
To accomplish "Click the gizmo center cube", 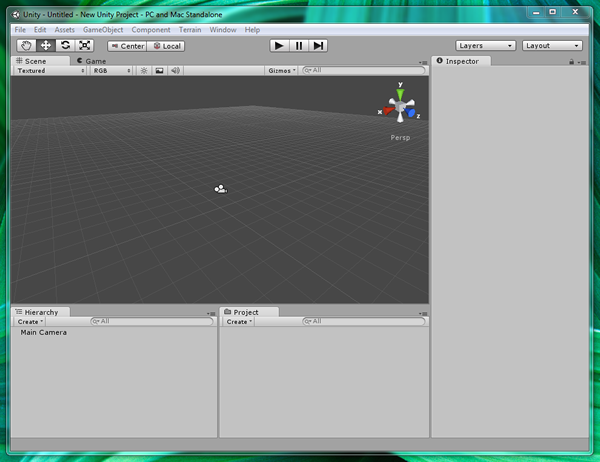I will tap(400, 106).
